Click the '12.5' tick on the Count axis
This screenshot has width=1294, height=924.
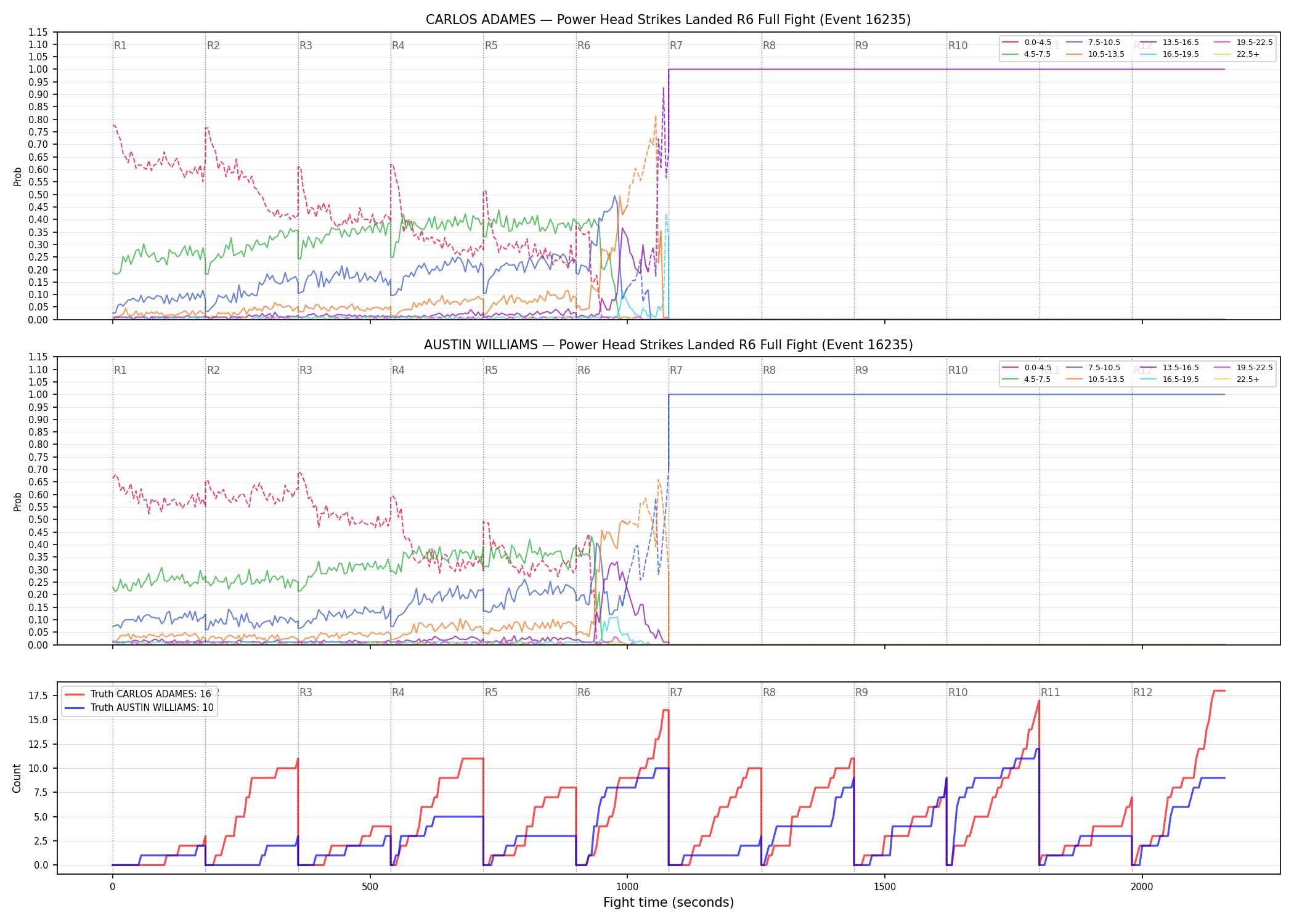[x=39, y=744]
